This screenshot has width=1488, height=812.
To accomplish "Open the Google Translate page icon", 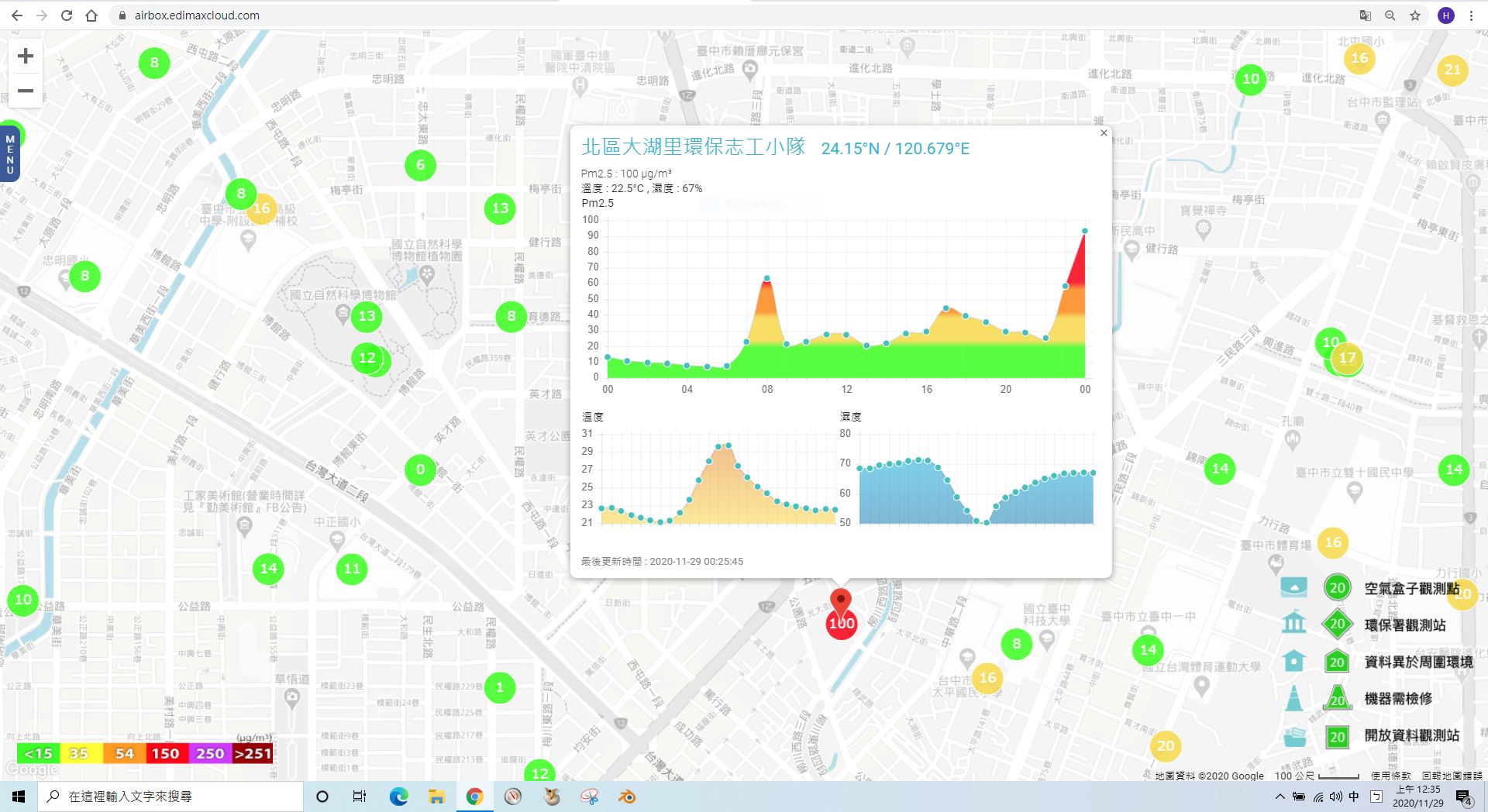I will [x=1366, y=15].
